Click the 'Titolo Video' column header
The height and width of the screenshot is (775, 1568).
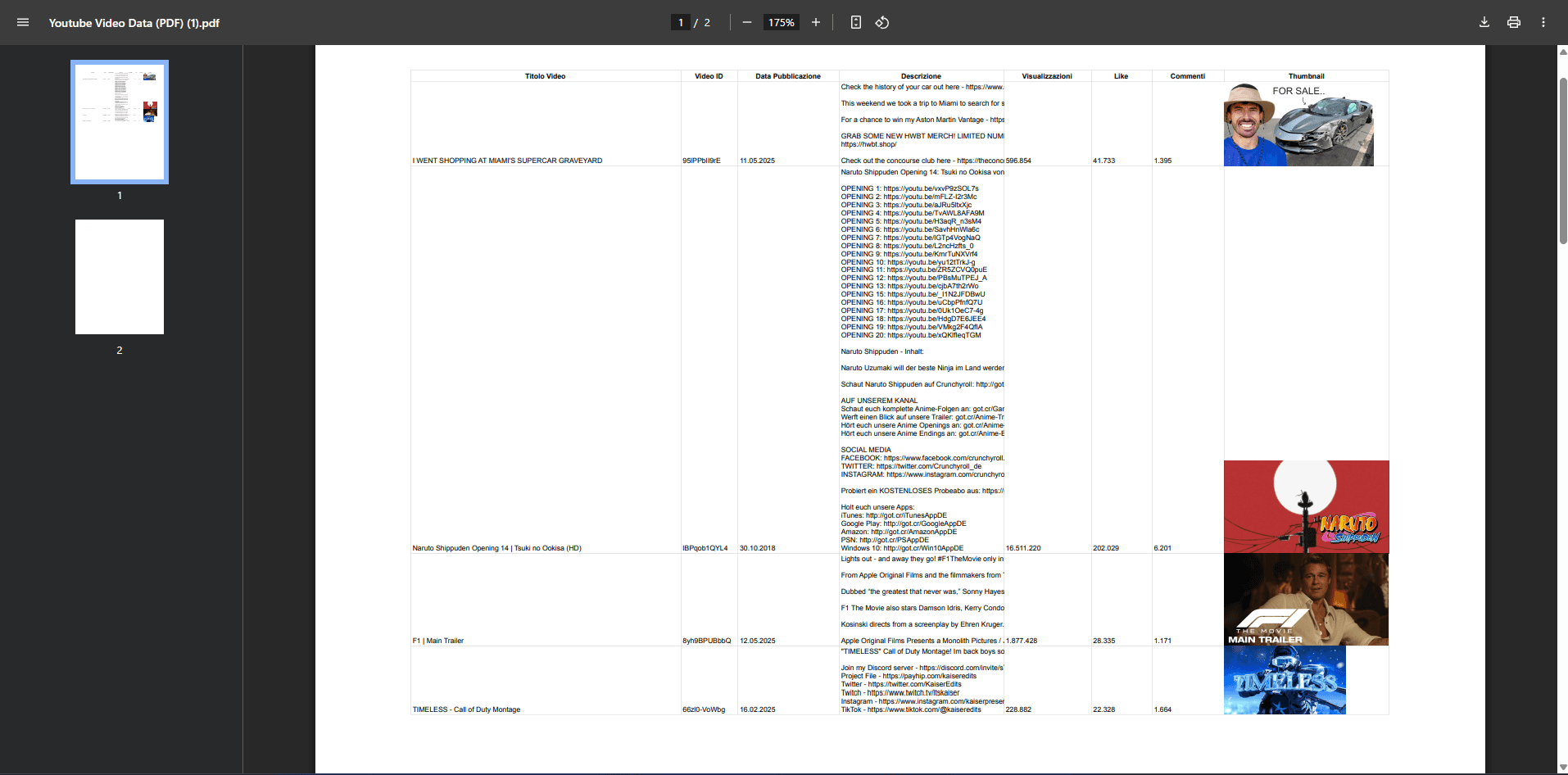(x=545, y=76)
